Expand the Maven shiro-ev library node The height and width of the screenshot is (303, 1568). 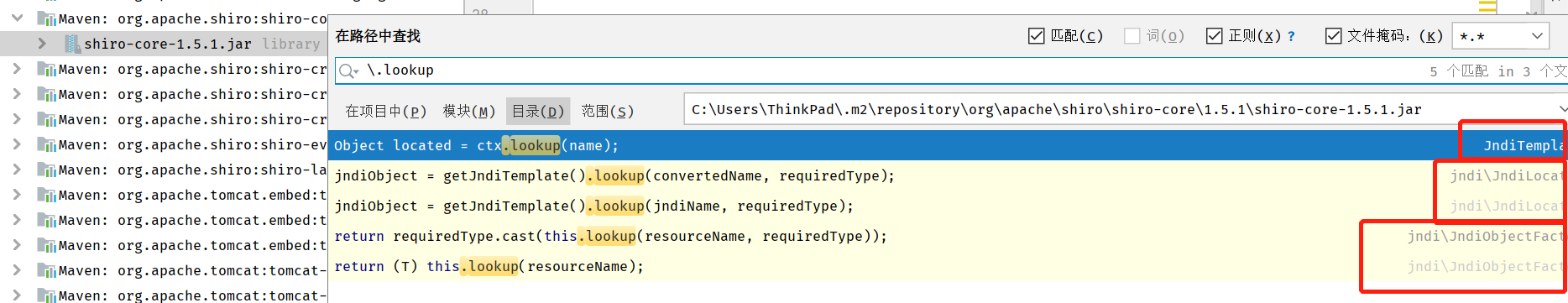tap(18, 144)
